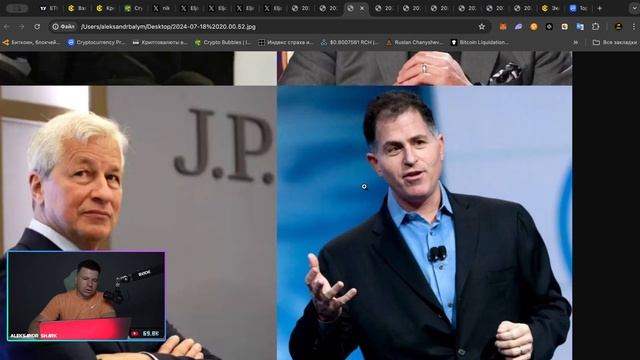Switch to the yellow-icon tab labeled Кр

click(x=105, y=8)
